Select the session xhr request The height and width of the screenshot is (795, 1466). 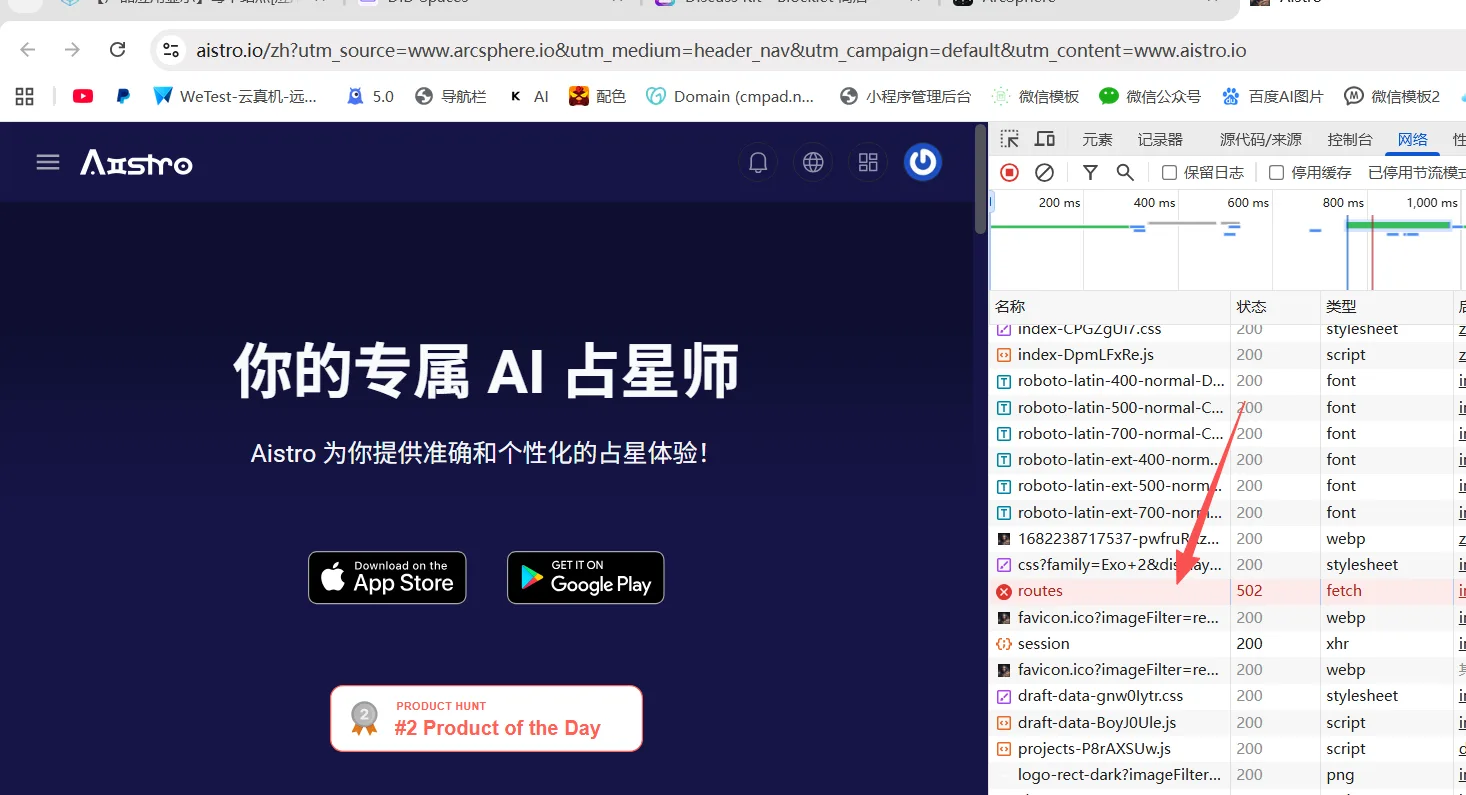(x=1228, y=643)
